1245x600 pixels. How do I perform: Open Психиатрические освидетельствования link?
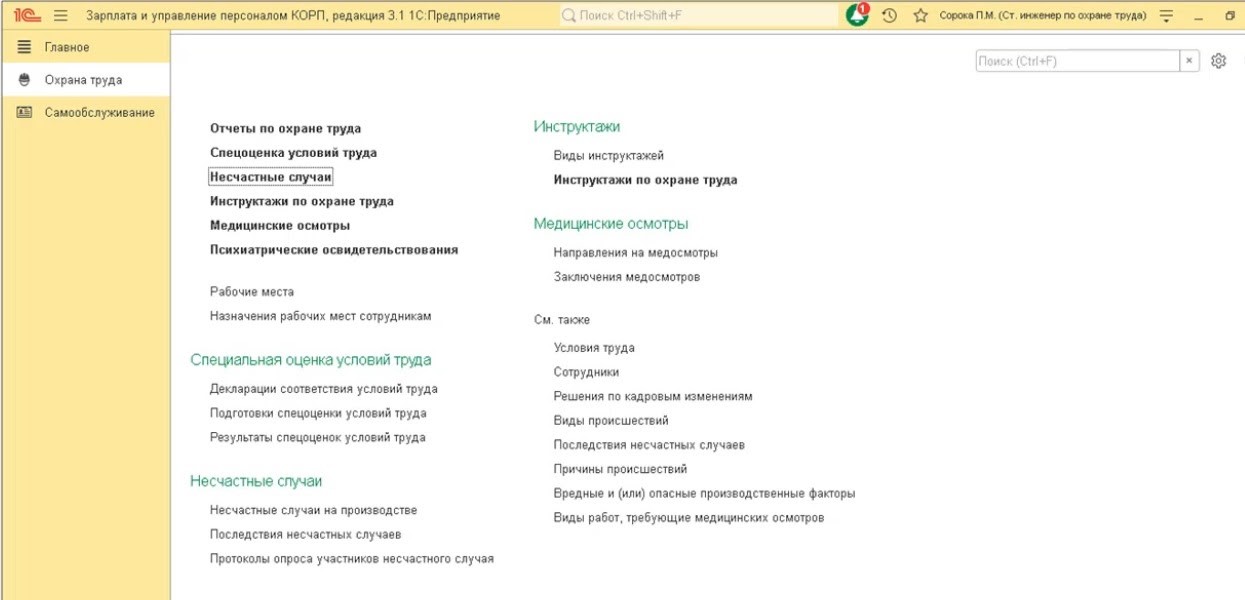pos(334,250)
